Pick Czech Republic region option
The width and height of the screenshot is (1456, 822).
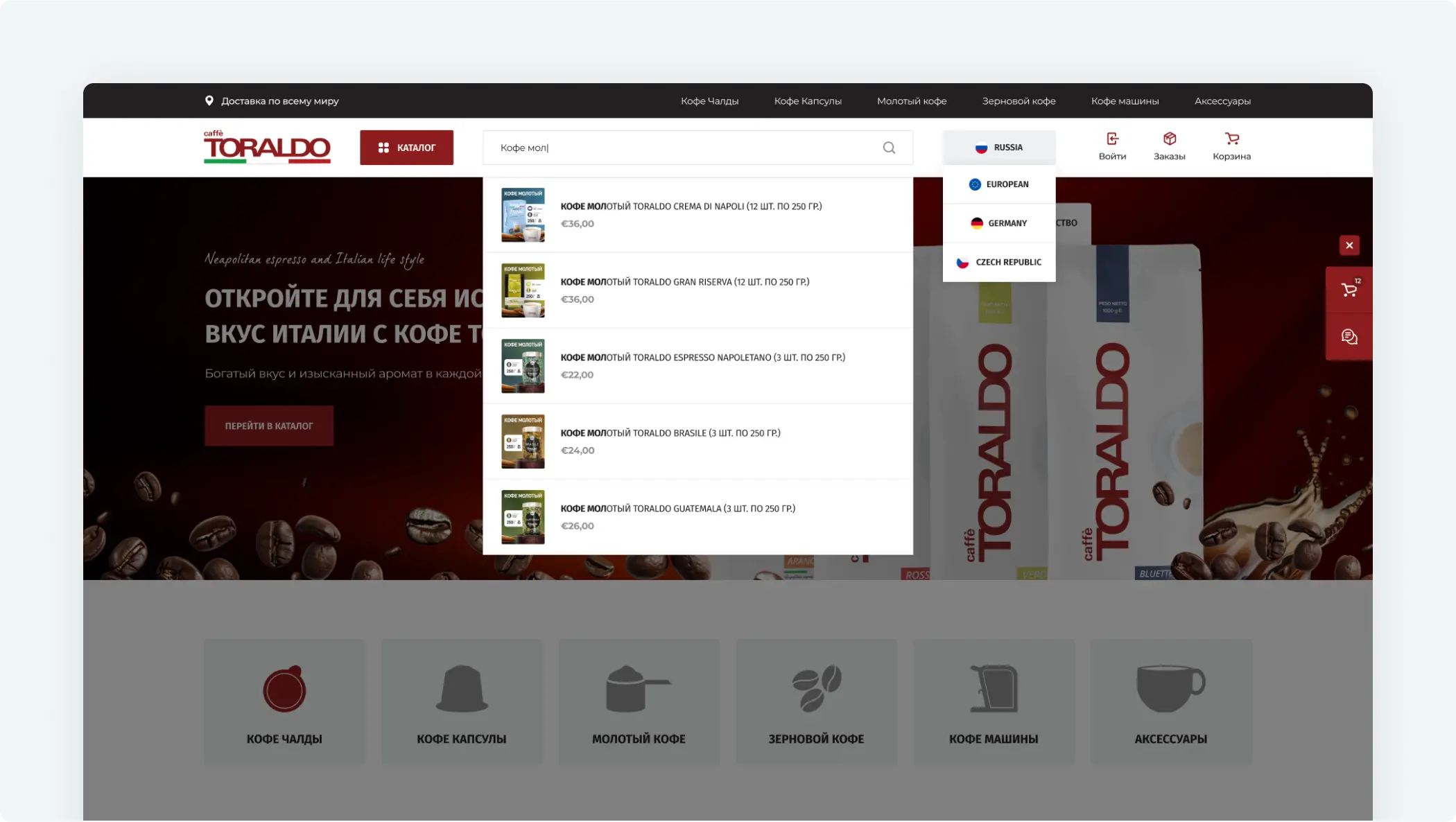[998, 262]
